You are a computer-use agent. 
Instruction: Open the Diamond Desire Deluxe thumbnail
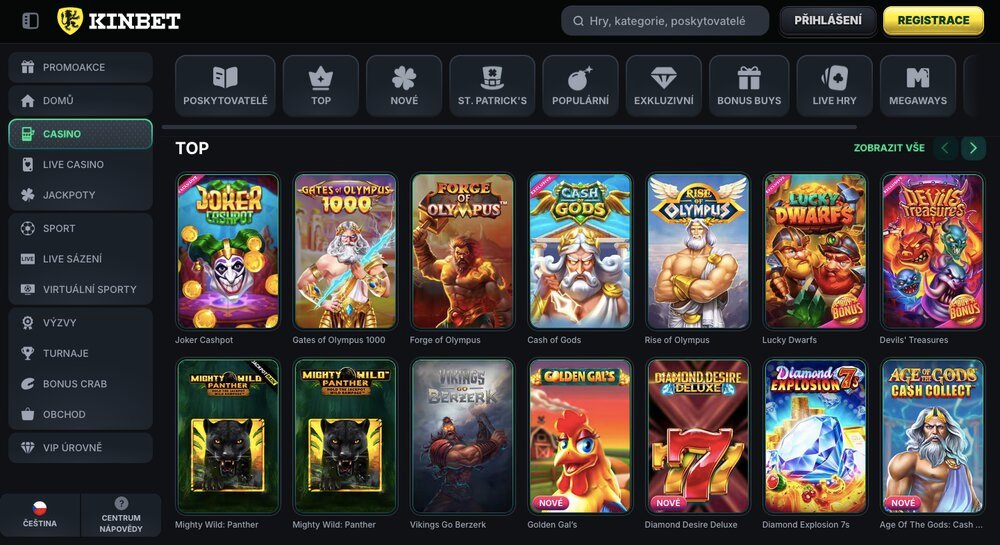point(698,436)
